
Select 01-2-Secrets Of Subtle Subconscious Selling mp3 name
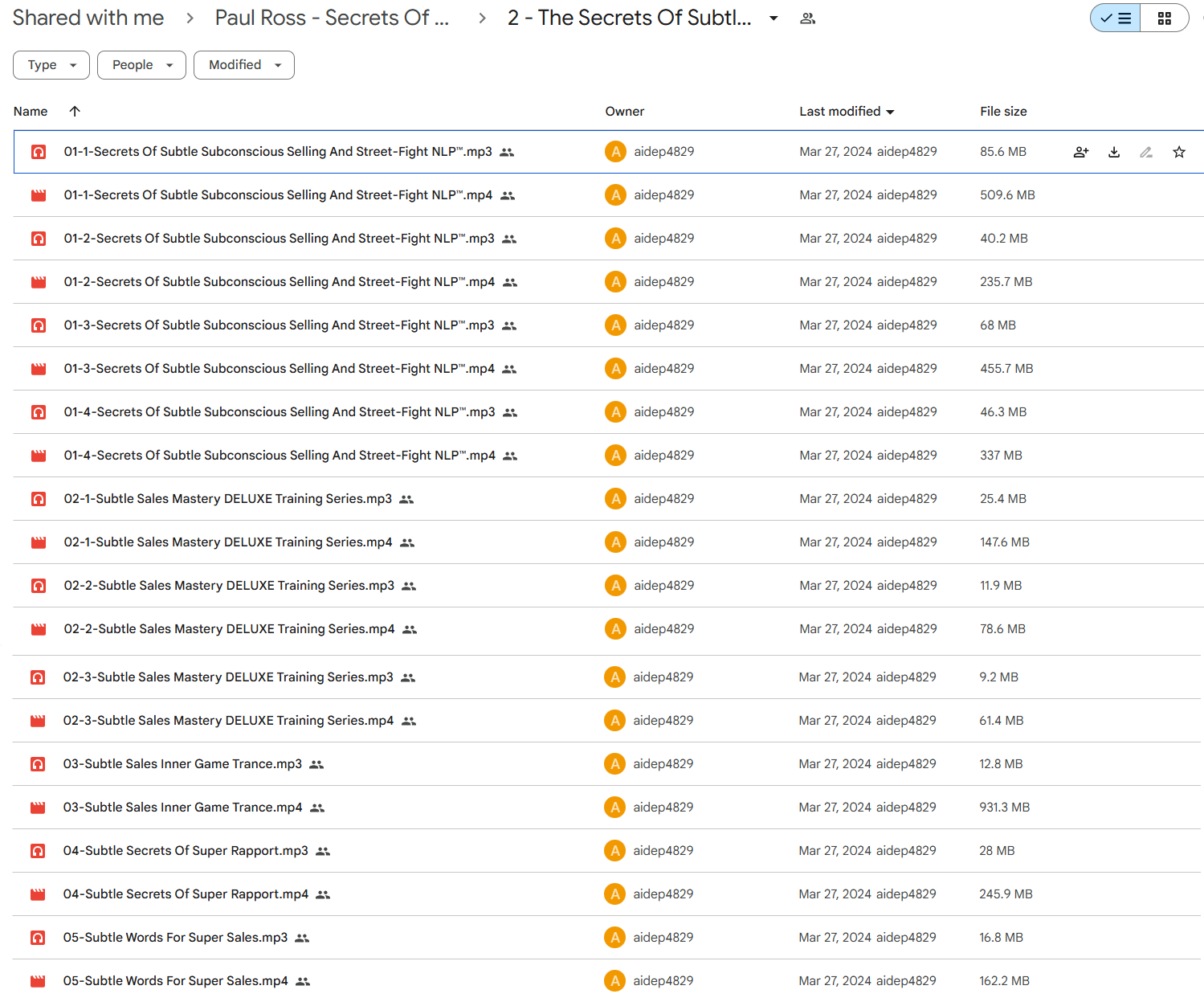tap(280, 239)
